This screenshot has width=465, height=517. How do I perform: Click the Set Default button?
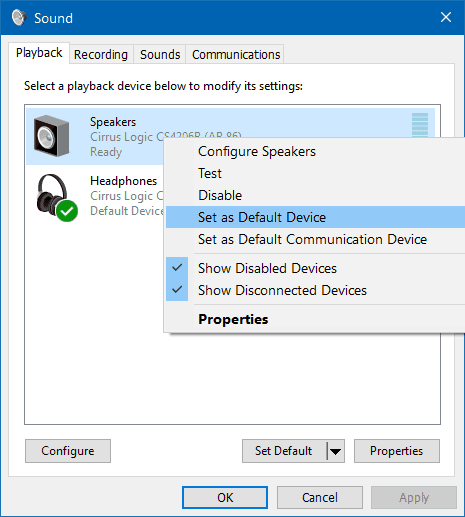[x=284, y=451]
